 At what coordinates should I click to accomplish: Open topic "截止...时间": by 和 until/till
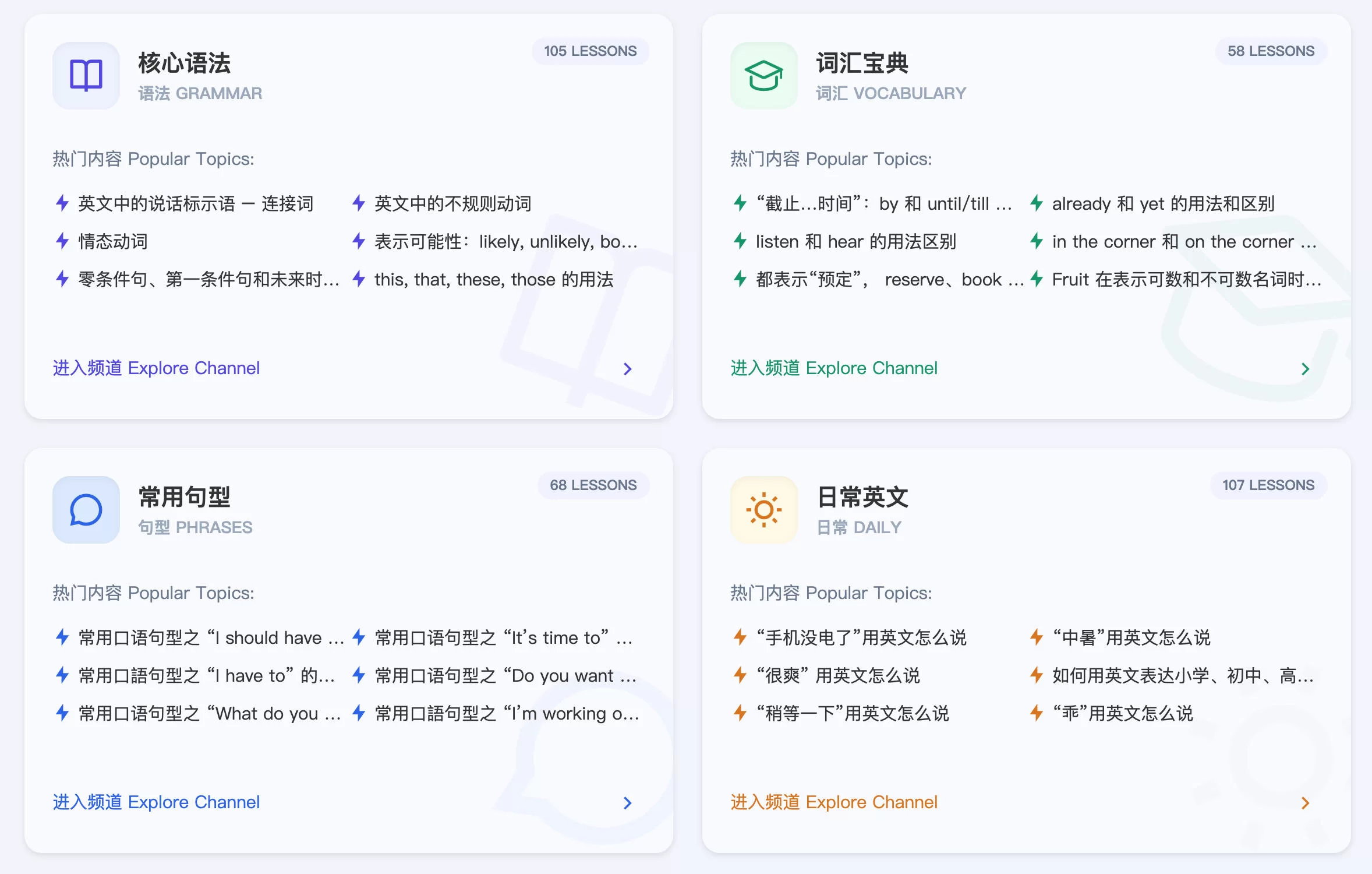click(x=884, y=204)
